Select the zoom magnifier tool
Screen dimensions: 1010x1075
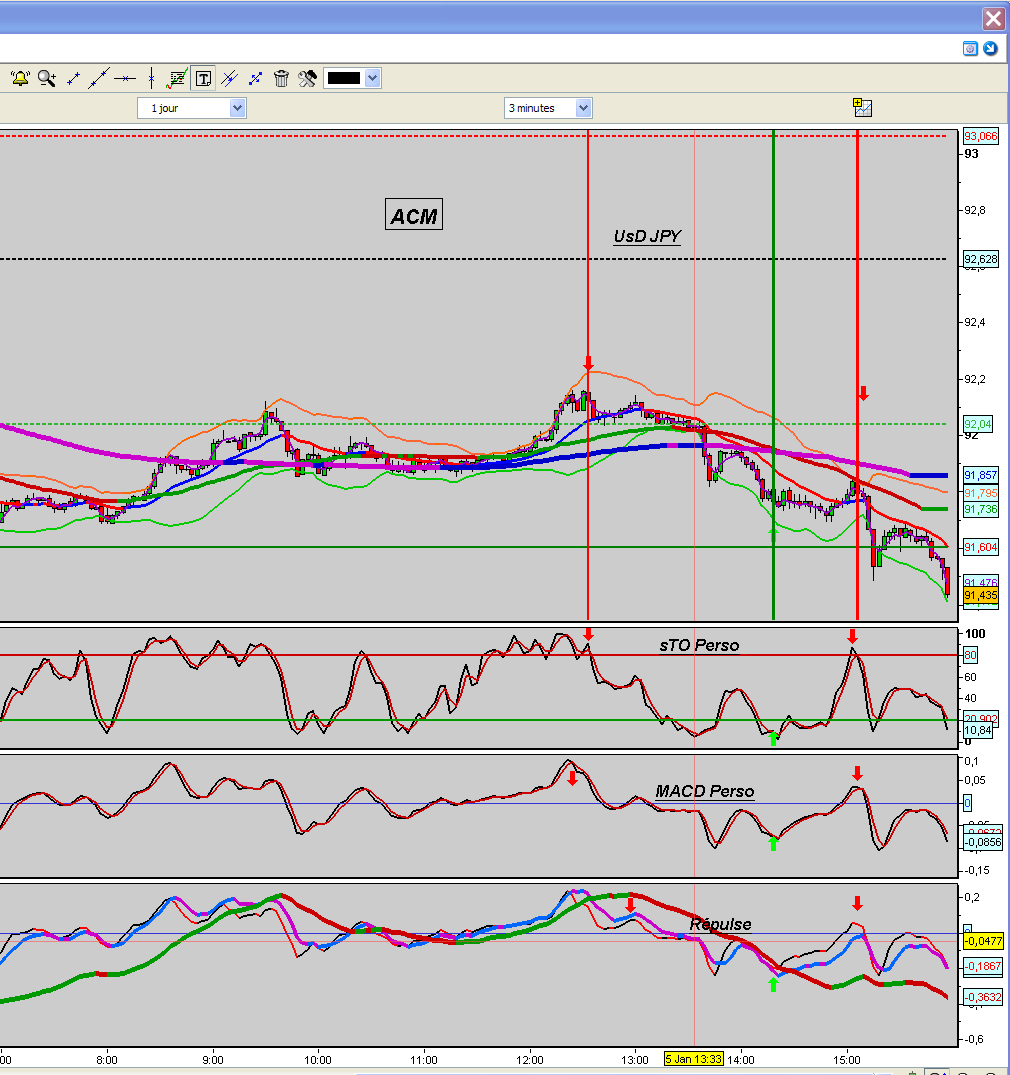[x=47, y=78]
